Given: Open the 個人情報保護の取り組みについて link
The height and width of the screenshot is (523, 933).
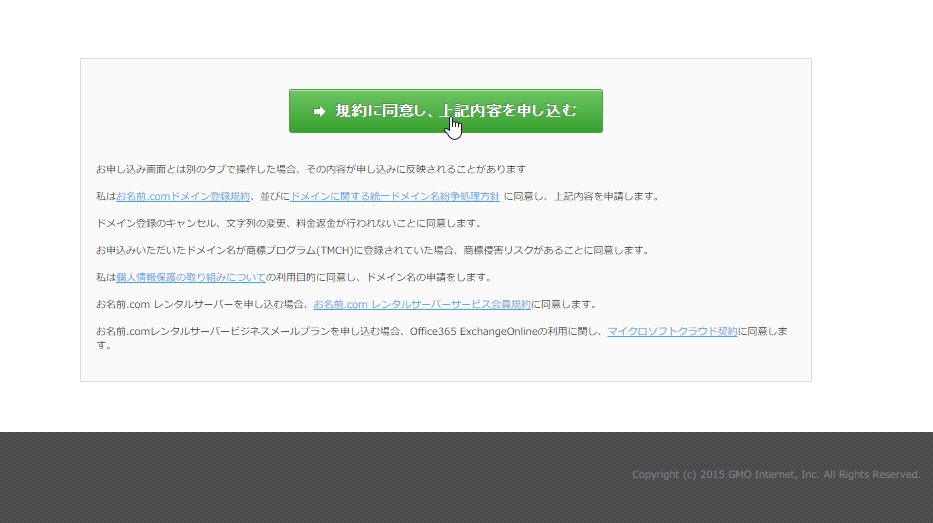Looking at the screenshot, I should tap(190, 277).
